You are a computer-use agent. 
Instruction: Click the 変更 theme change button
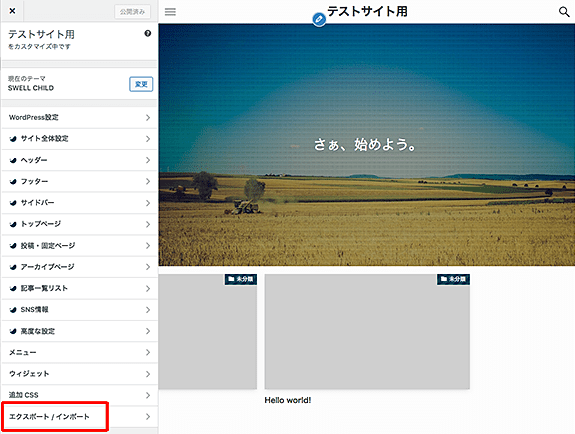pos(141,84)
